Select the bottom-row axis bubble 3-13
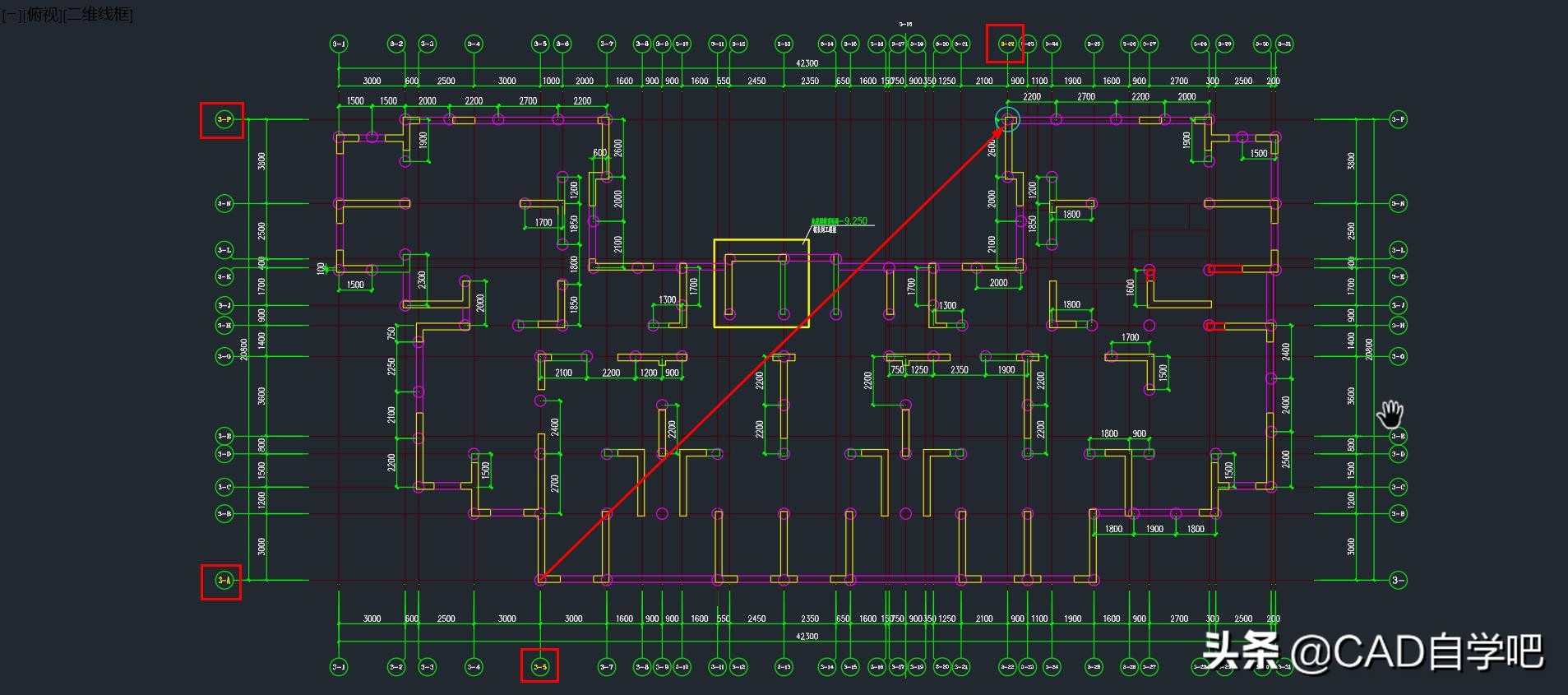The image size is (1568, 695). point(784,667)
